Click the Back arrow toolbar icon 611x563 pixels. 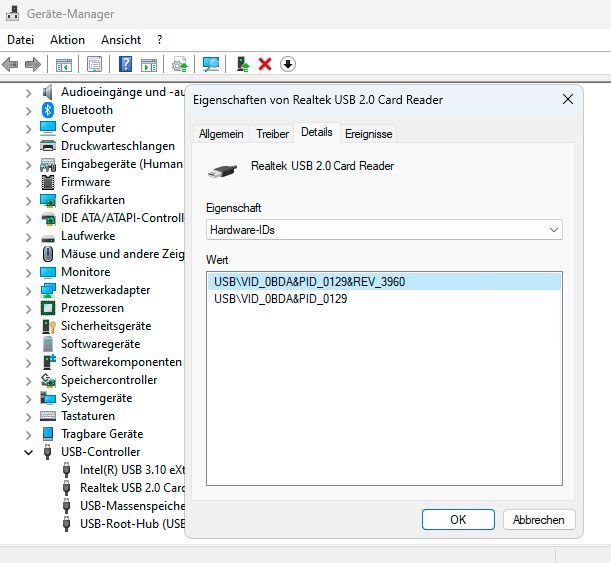(10, 64)
